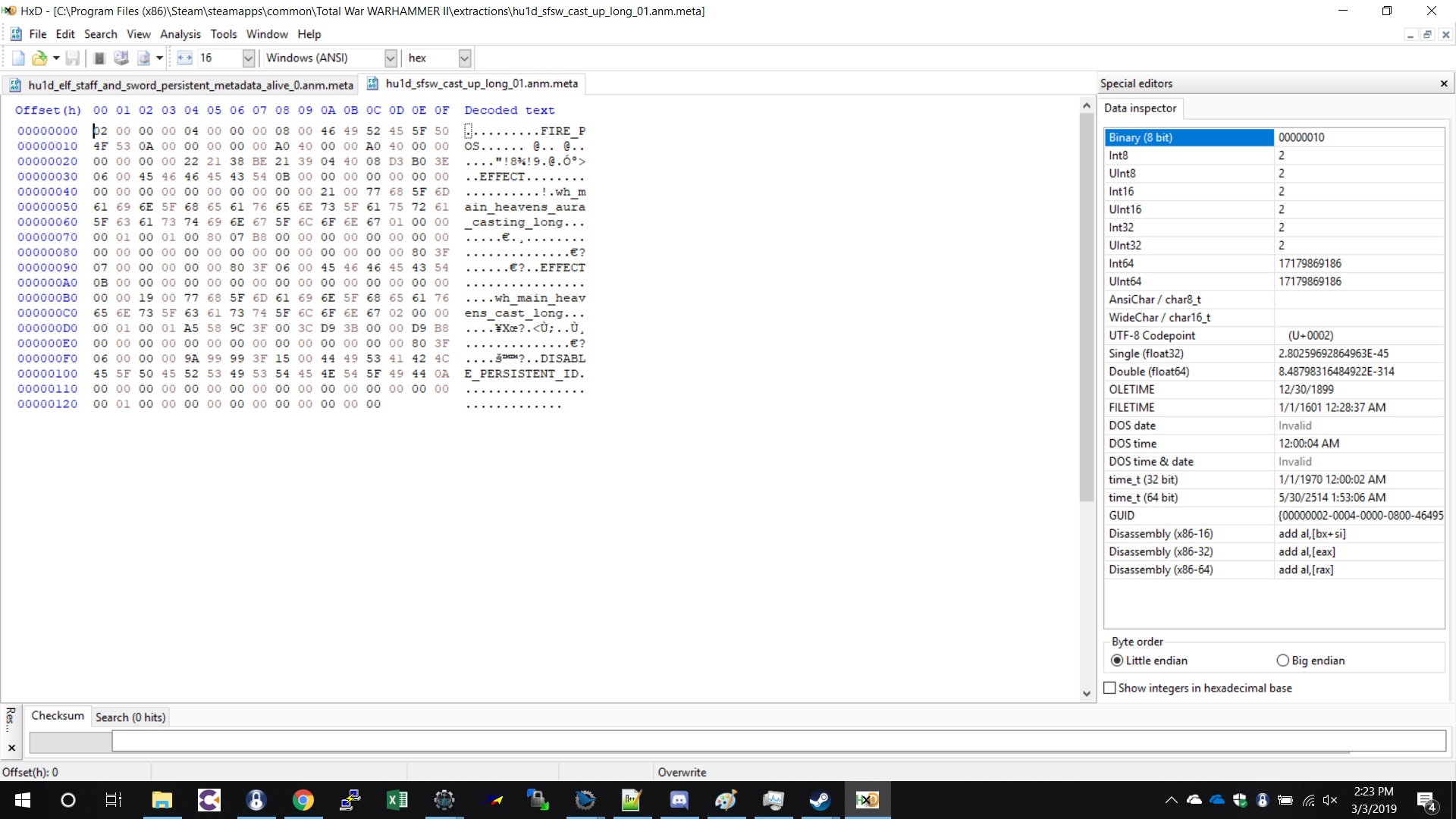Open the Windows (ANSI) charset dropdown
The width and height of the screenshot is (1456, 819).
coord(391,58)
